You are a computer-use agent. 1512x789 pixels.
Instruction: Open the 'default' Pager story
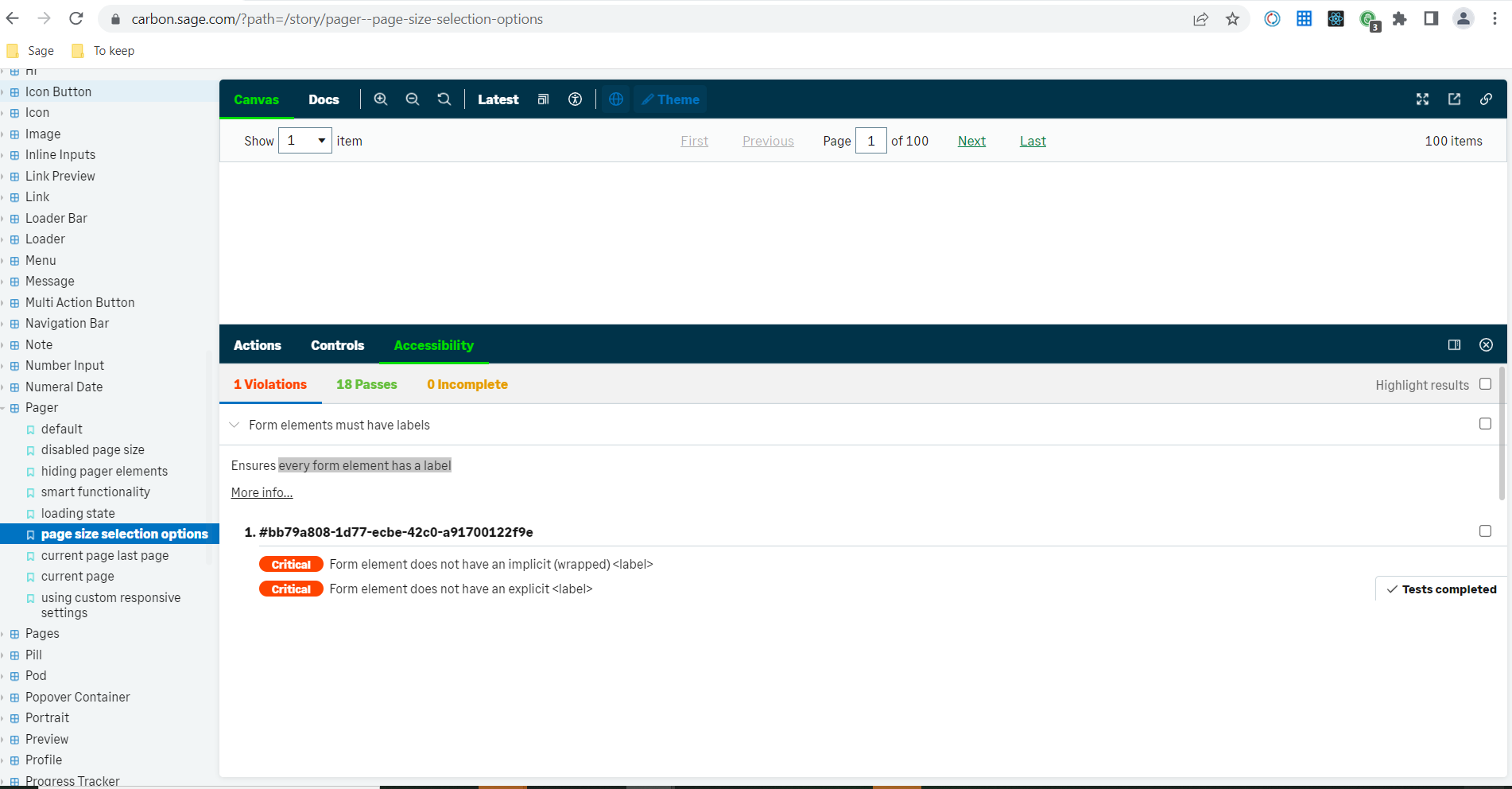pos(62,429)
